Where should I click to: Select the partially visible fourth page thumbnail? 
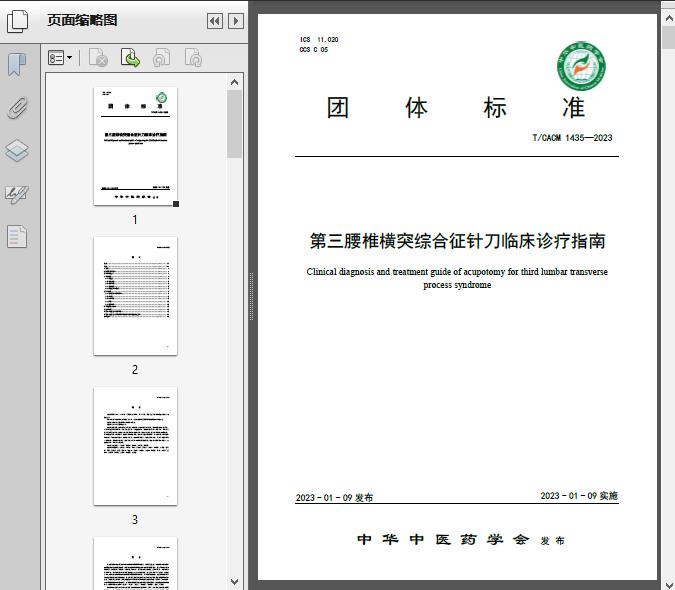coord(135,563)
